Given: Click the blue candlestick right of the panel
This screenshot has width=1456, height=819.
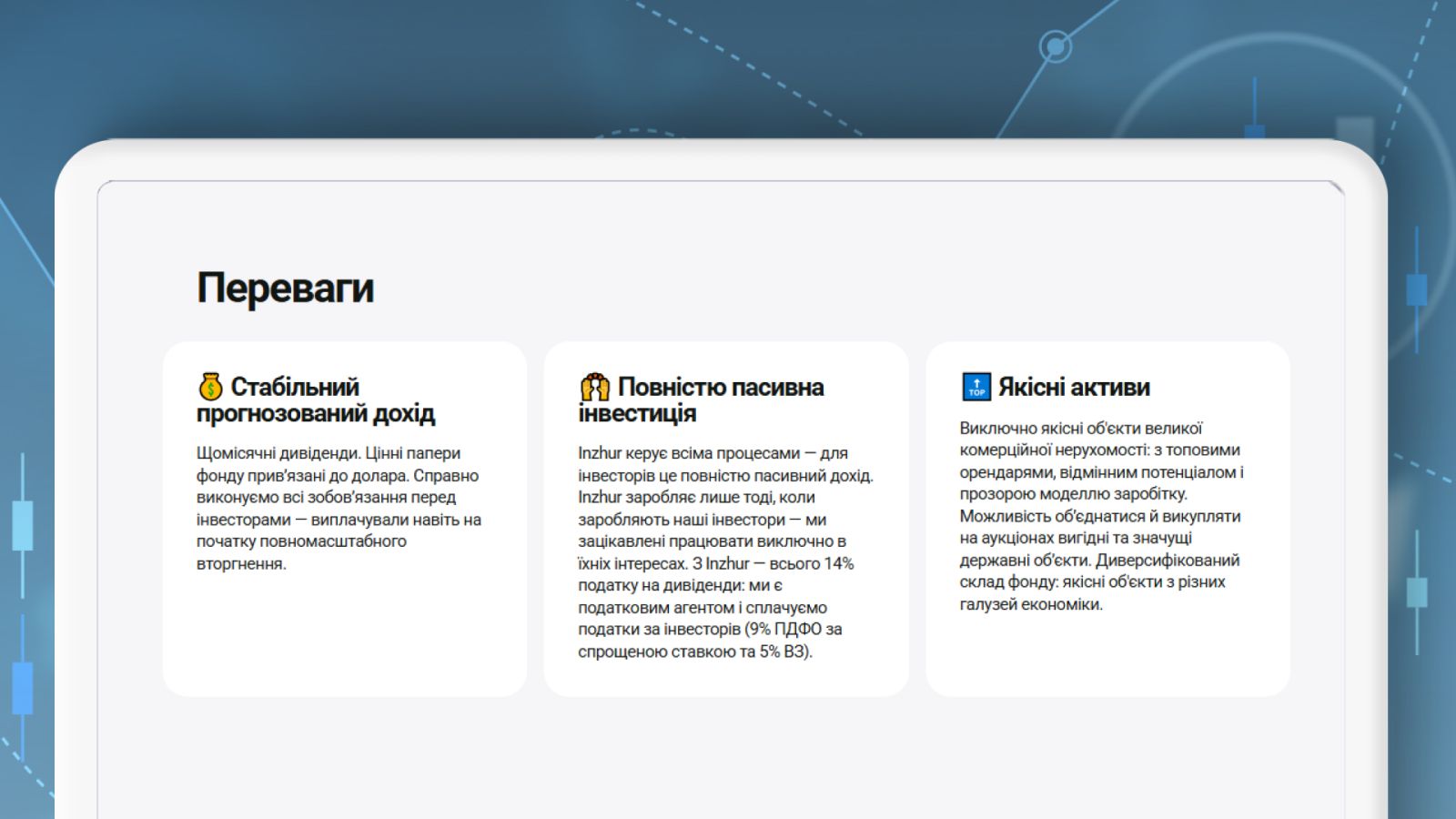Looking at the screenshot, I should pos(1416,289).
